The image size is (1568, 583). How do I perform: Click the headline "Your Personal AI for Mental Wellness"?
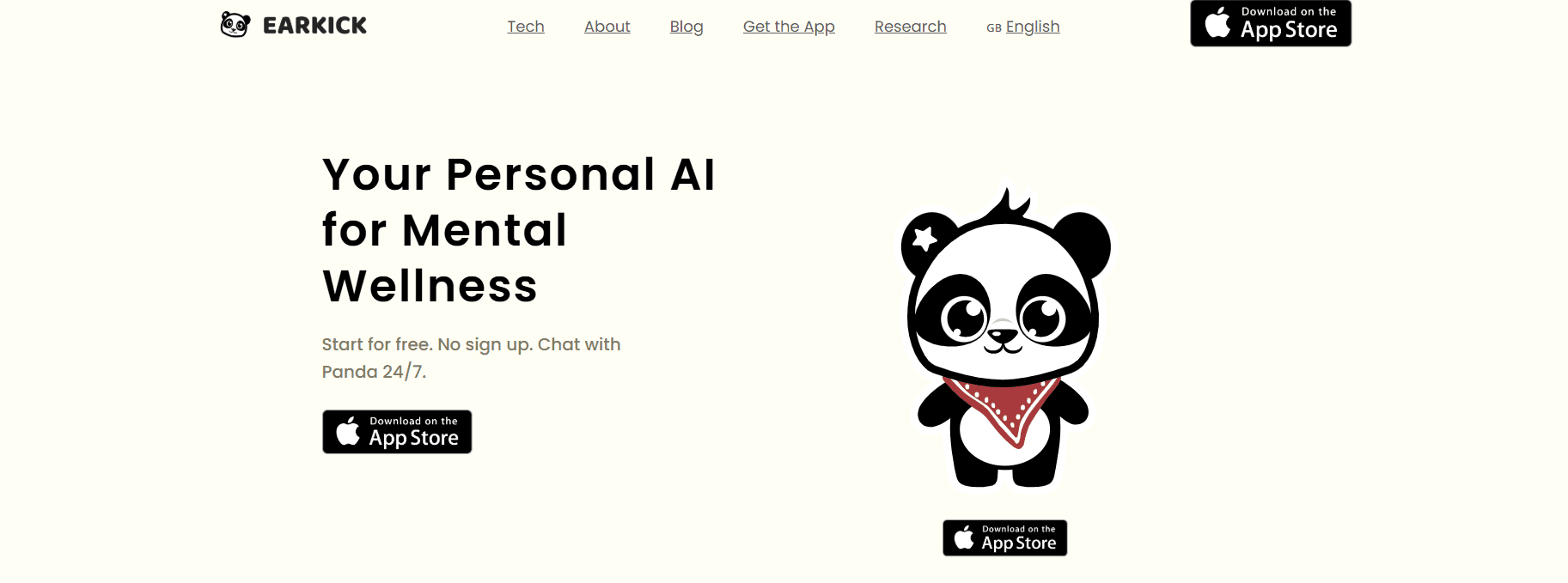[x=518, y=230]
